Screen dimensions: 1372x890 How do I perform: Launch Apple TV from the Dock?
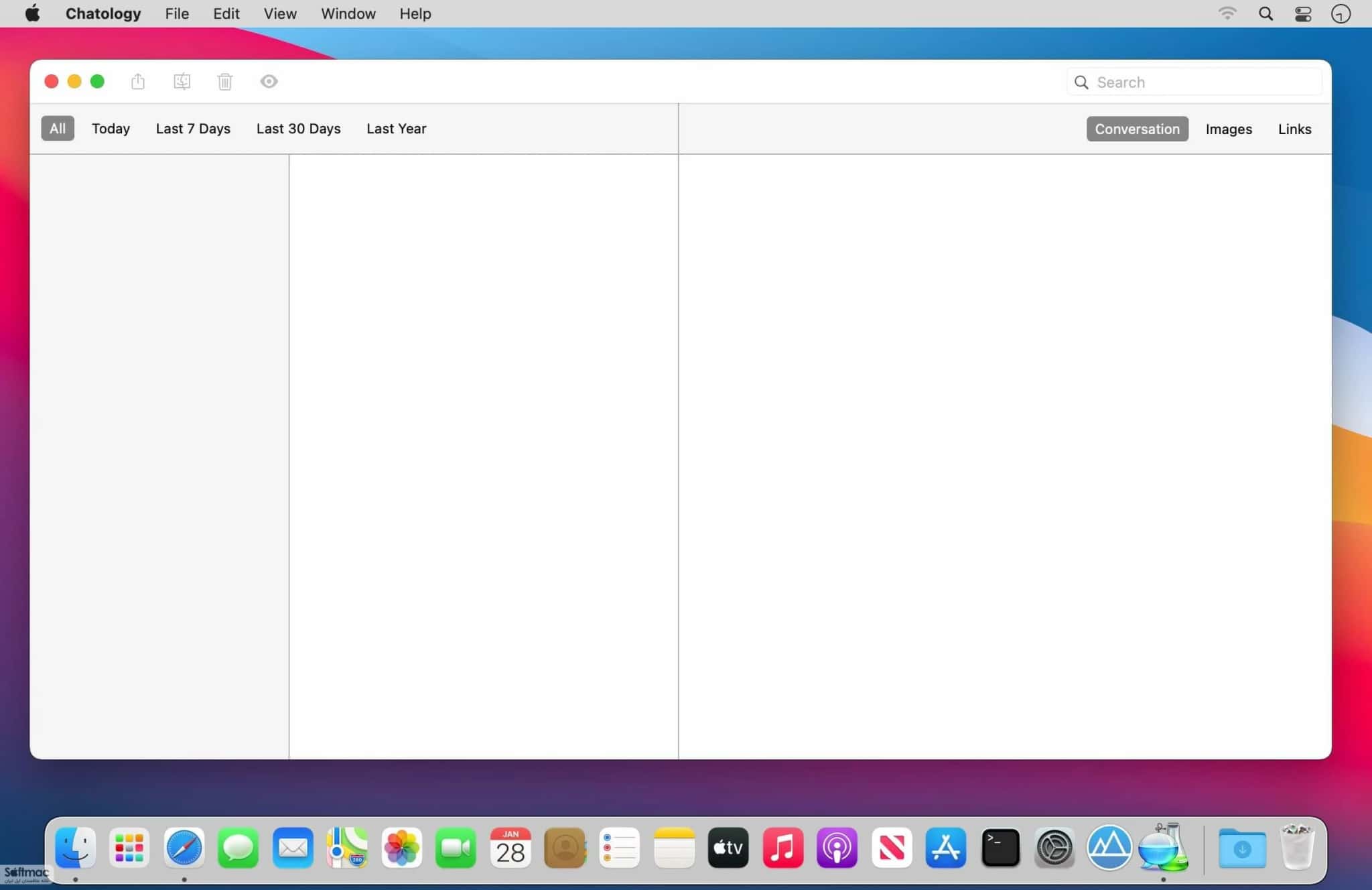(x=728, y=848)
